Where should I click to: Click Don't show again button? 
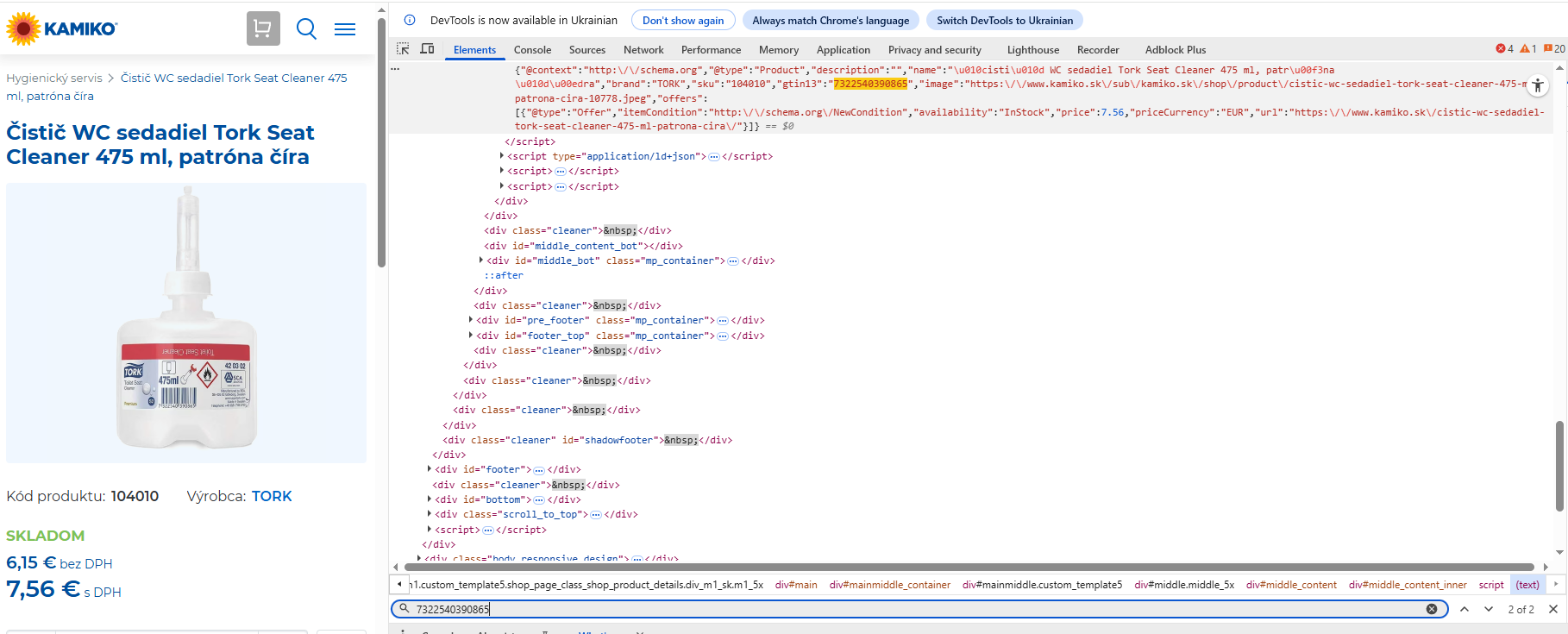(683, 20)
